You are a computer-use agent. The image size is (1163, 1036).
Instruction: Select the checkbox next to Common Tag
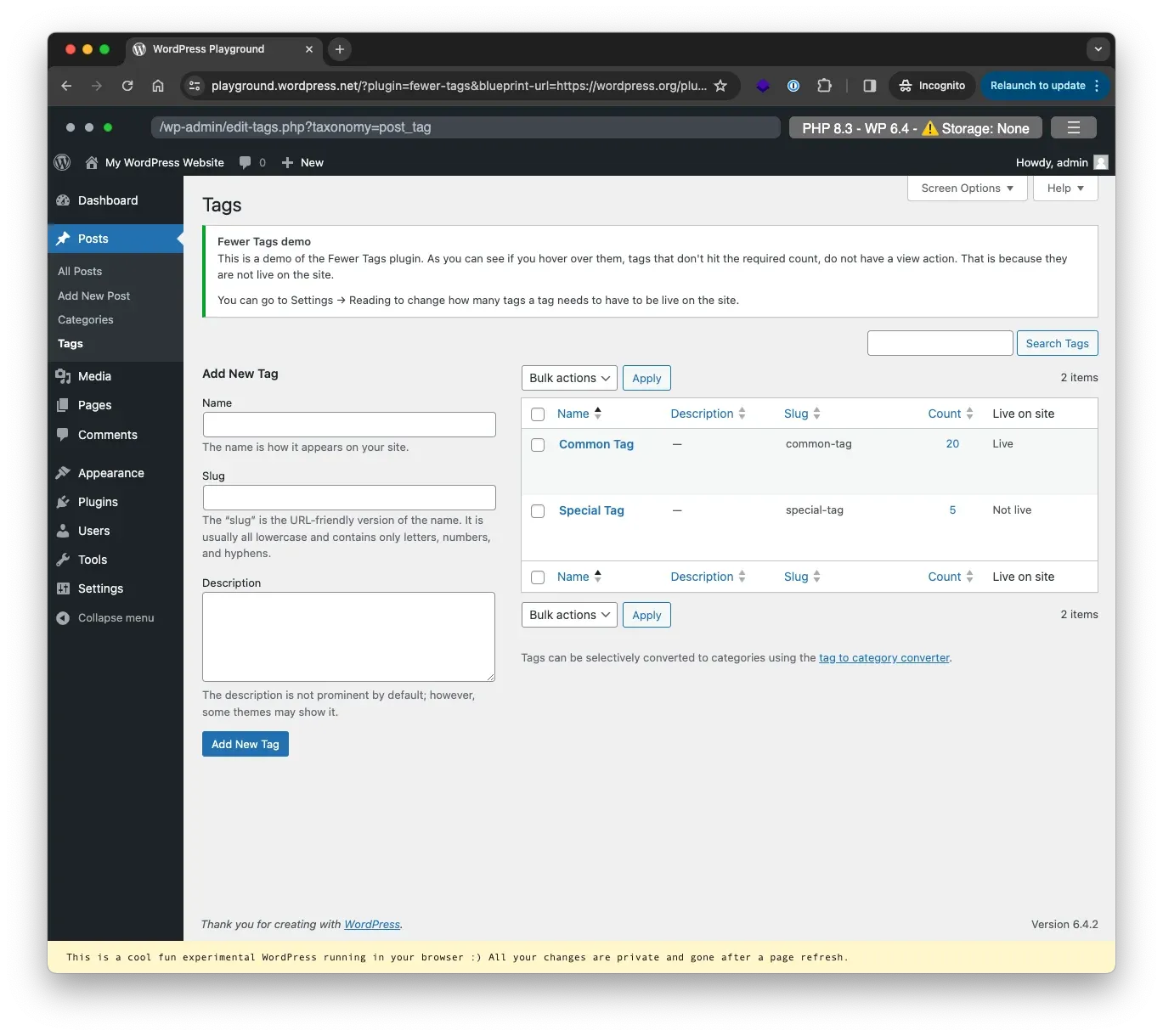538,444
